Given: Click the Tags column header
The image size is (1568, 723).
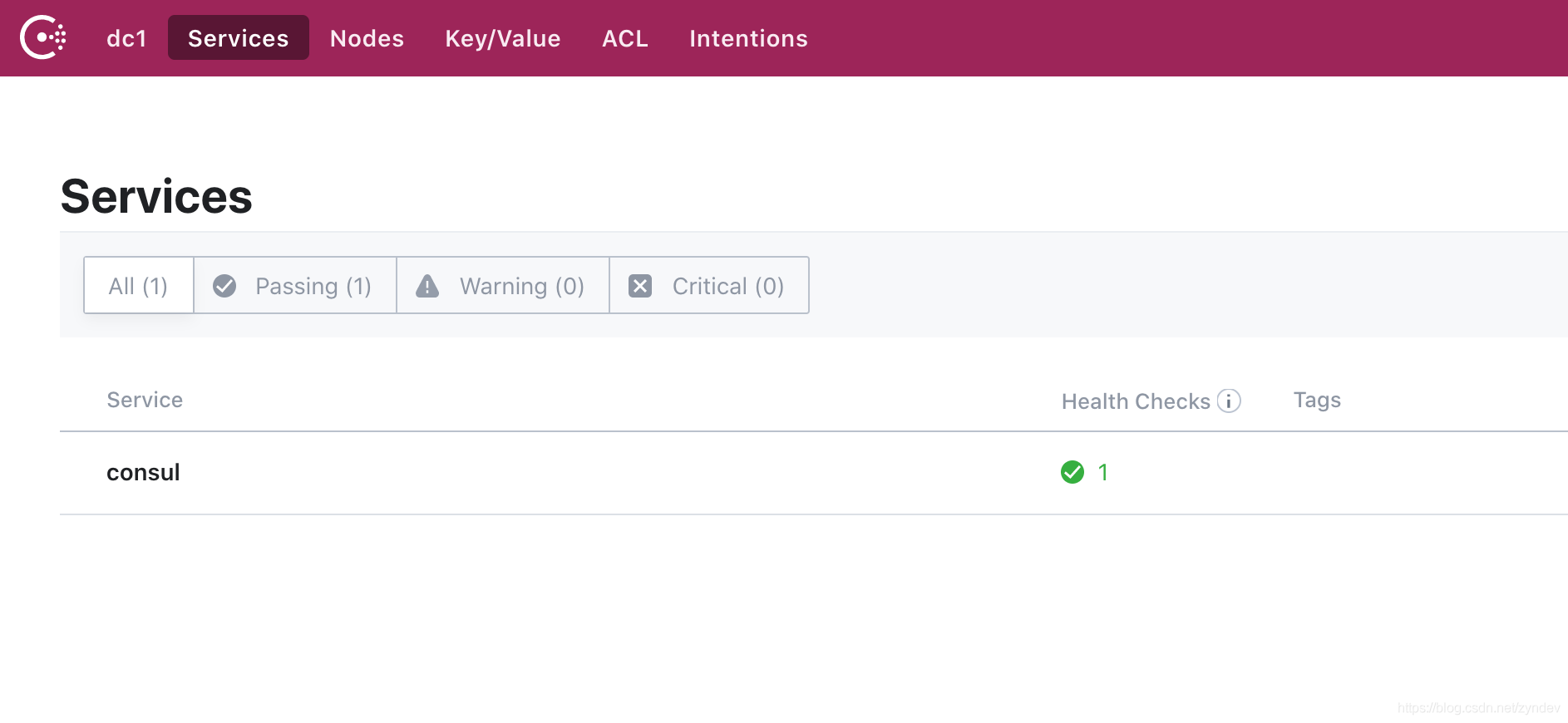Looking at the screenshot, I should (1317, 400).
